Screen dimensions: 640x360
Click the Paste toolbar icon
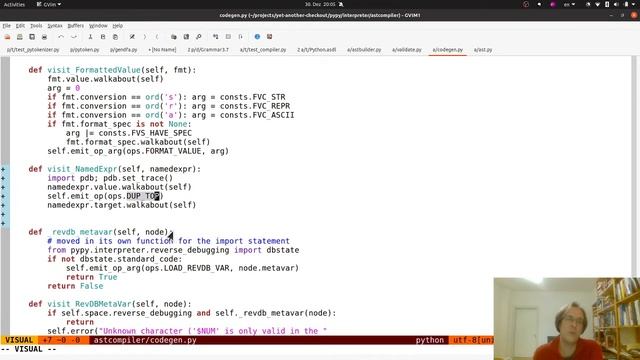tap(116, 37)
